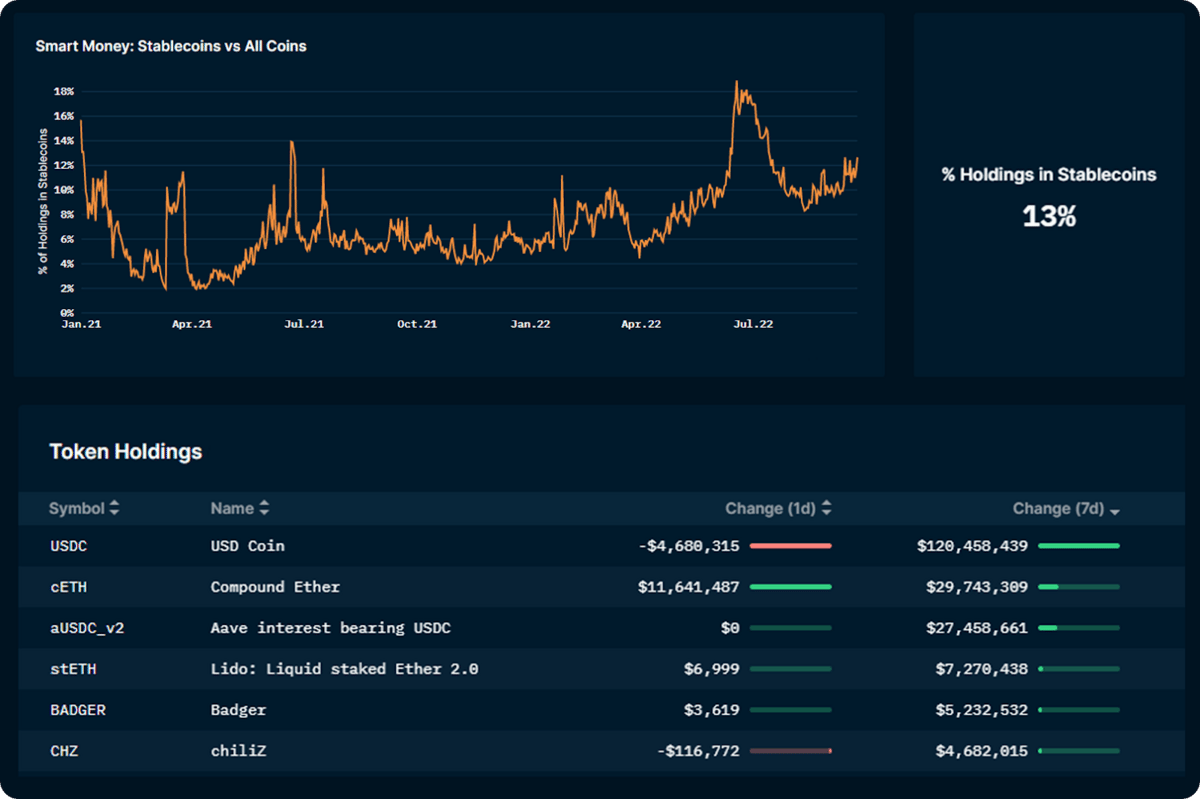This screenshot has width=1200, height=799.
Task: Sort table by Symbol column arrows
Action: point(114,508)
